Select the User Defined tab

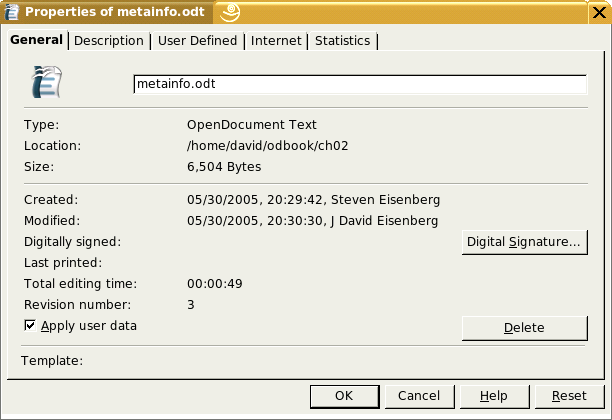[x=197, y=41]
